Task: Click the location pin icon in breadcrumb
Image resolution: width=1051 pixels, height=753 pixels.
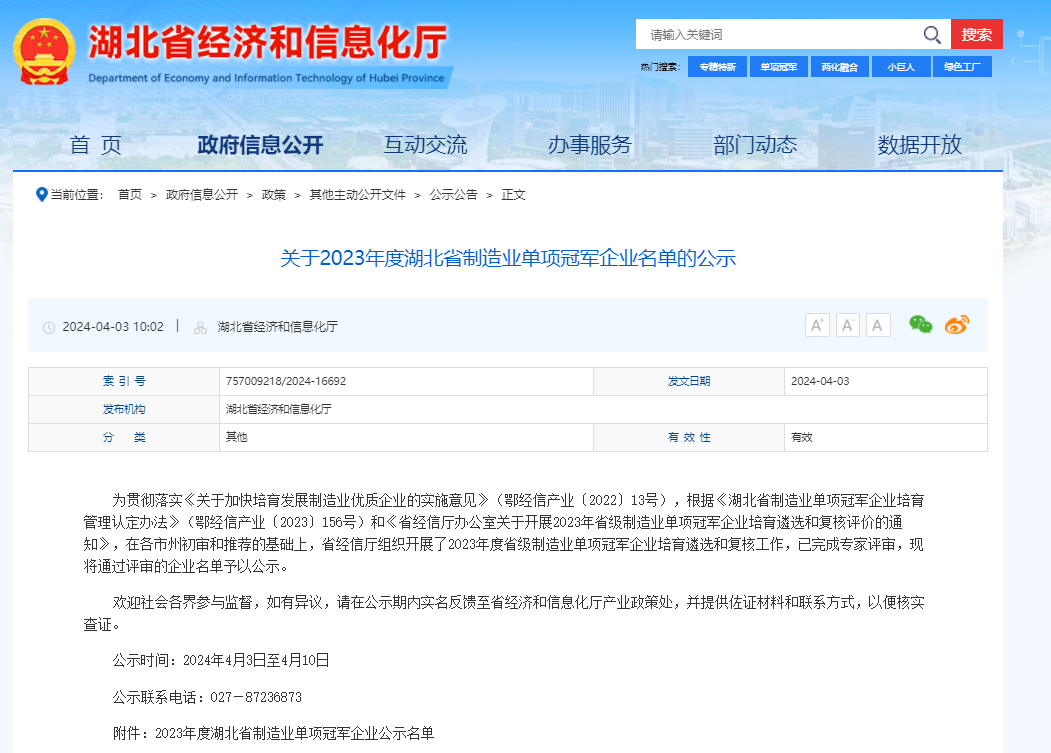Action: click(41, 194)
